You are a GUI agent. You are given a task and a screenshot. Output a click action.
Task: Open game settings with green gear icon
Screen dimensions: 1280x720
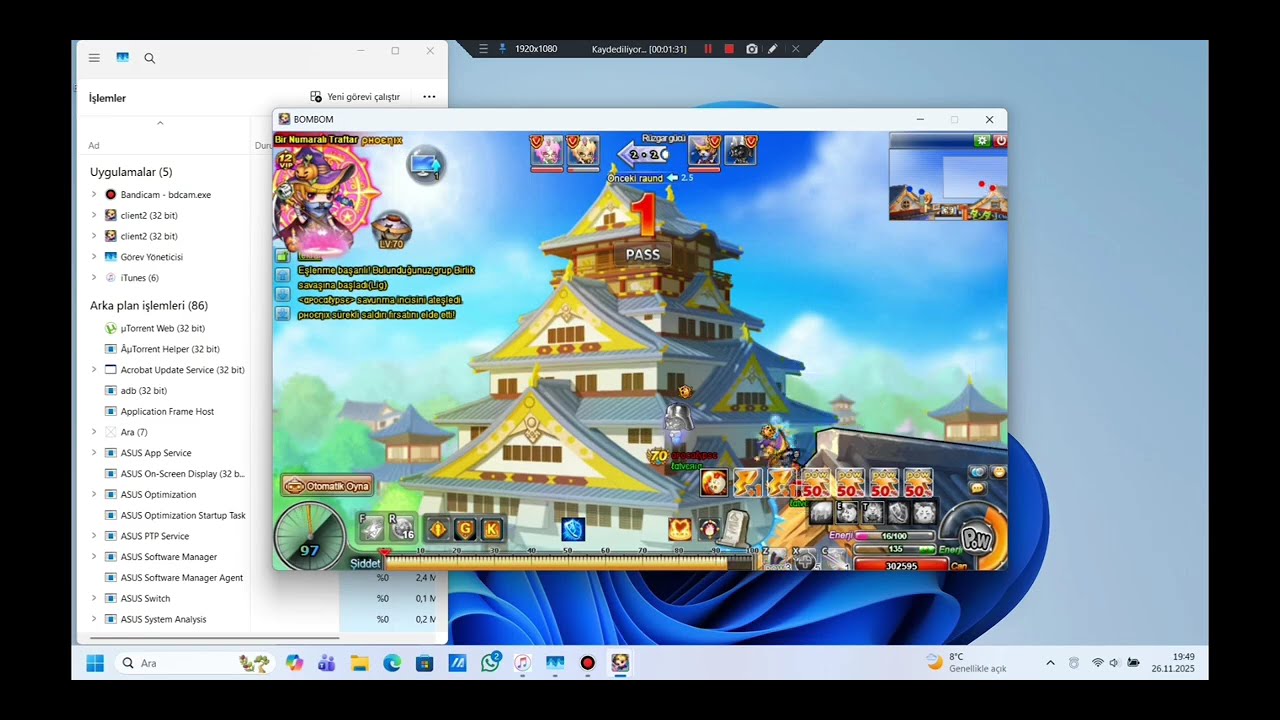[982, 141]
